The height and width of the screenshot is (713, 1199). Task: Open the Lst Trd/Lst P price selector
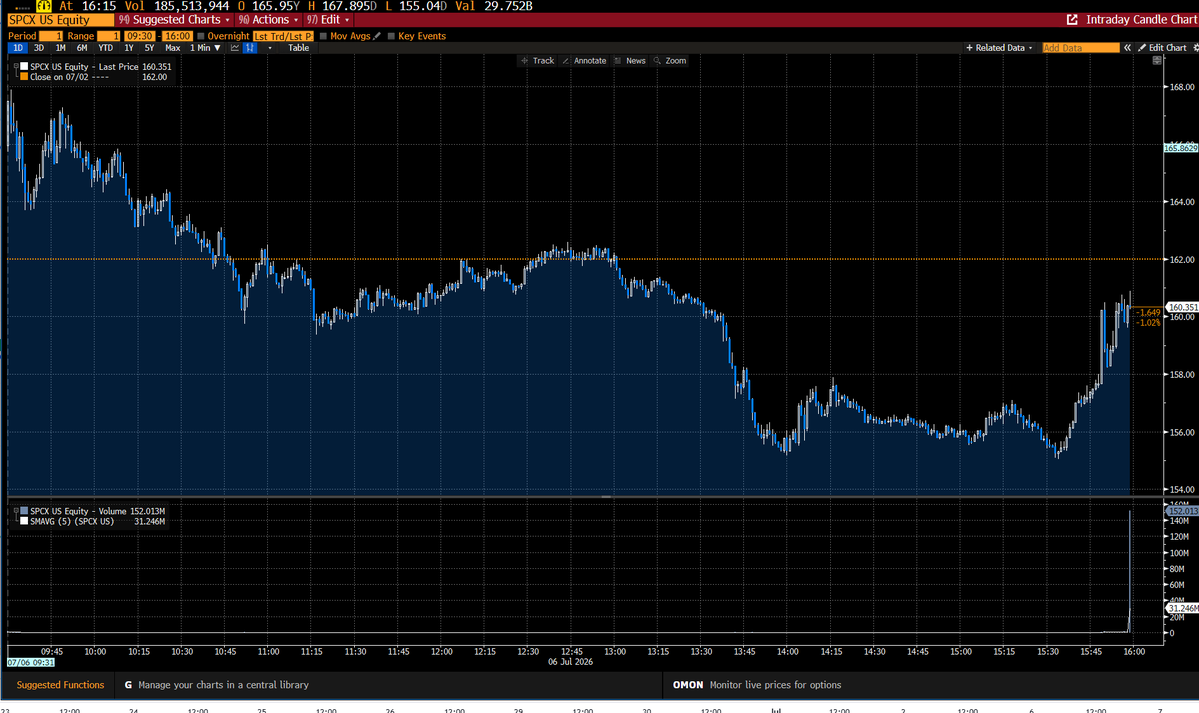point(283,36)
